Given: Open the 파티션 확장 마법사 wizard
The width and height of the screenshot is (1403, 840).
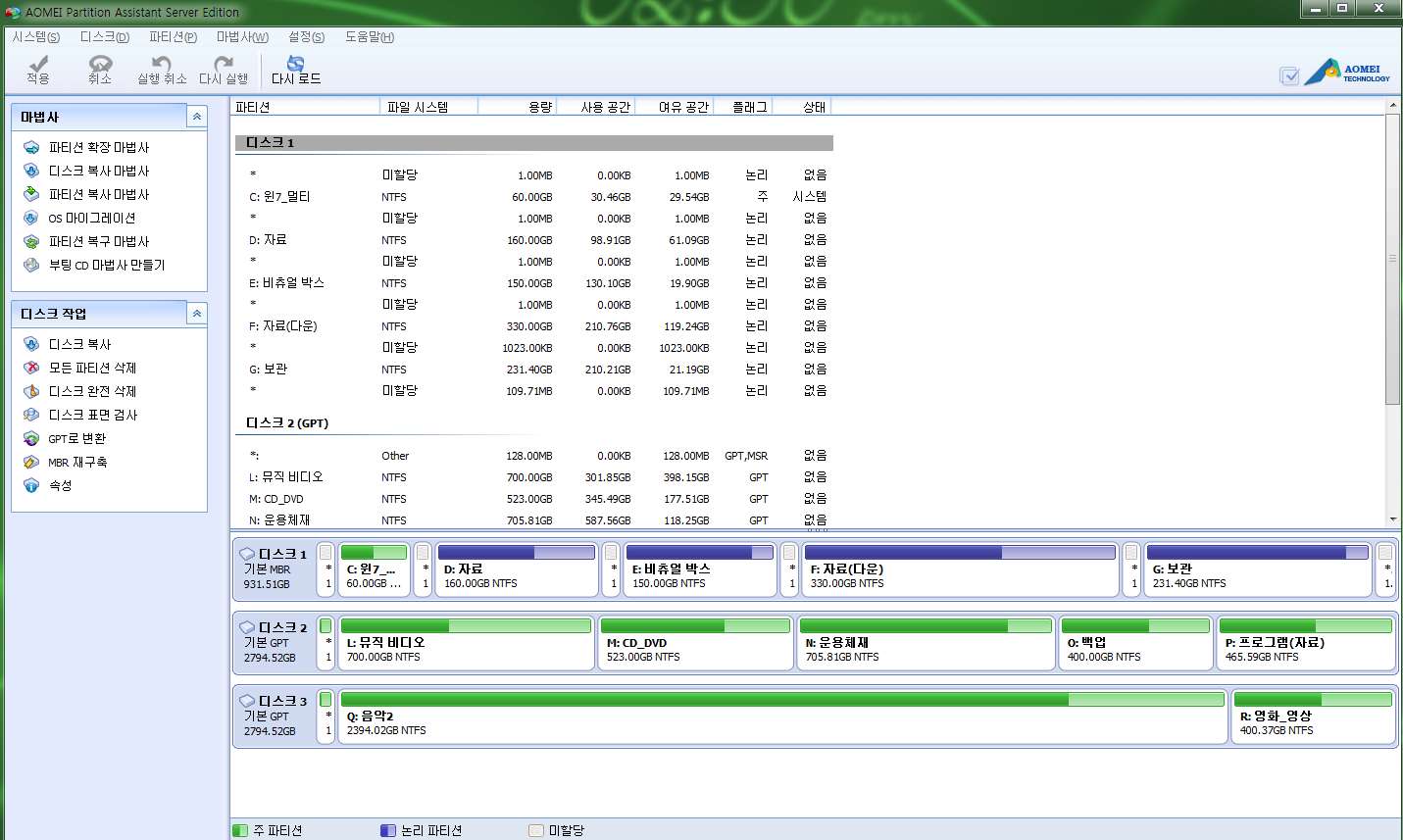Looking at the screenshot, I should (98, 147).
